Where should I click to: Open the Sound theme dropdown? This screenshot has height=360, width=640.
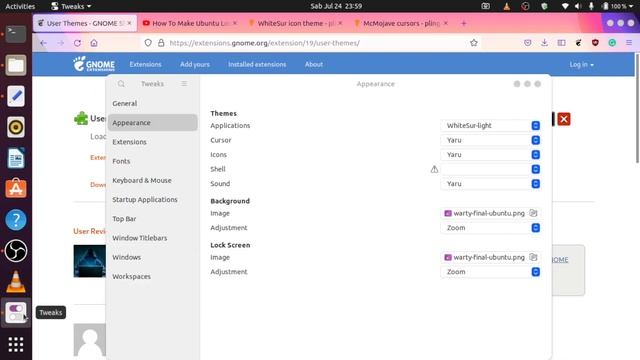(491, 184)
